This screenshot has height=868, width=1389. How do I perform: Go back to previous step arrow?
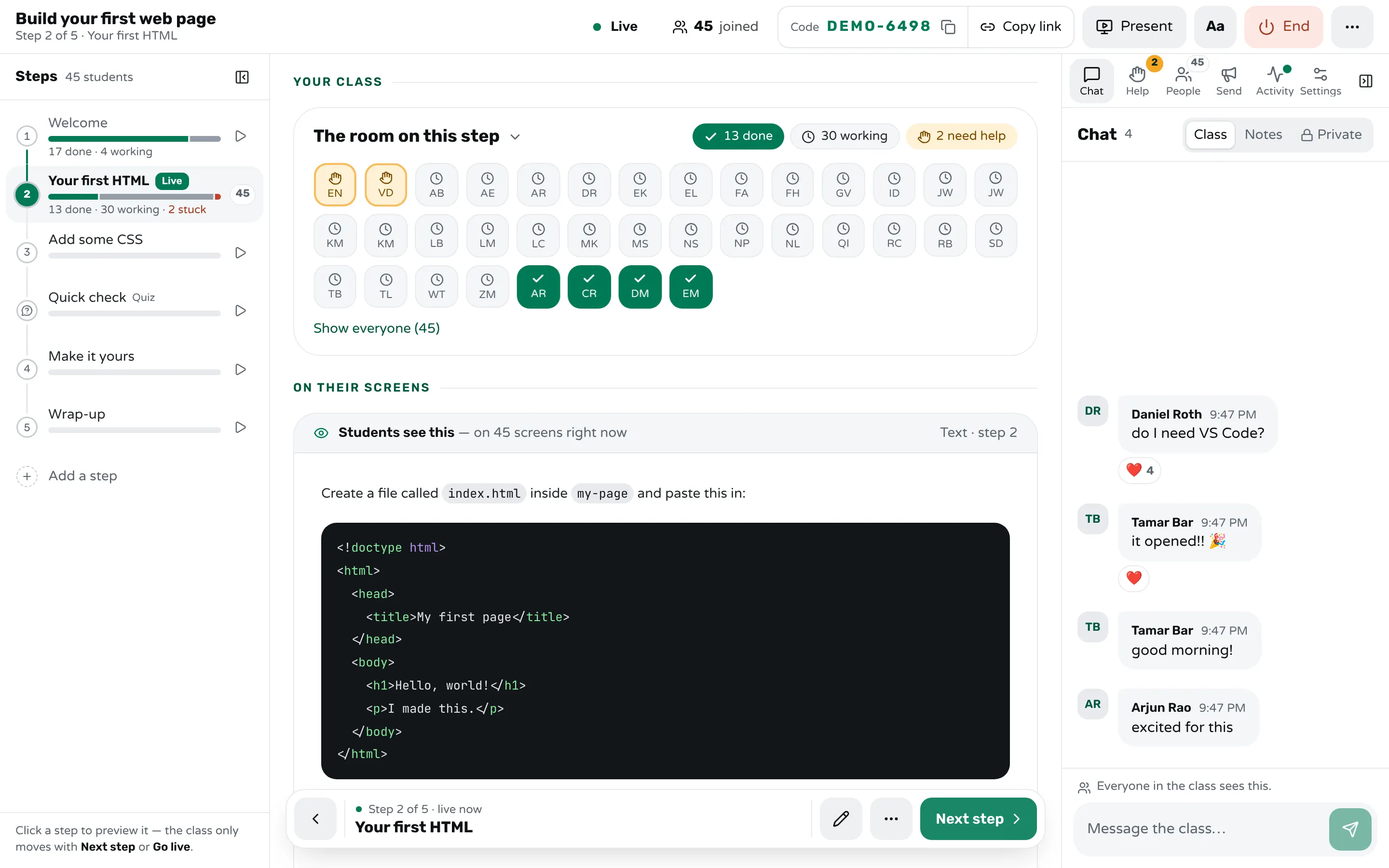coord(315,819)
